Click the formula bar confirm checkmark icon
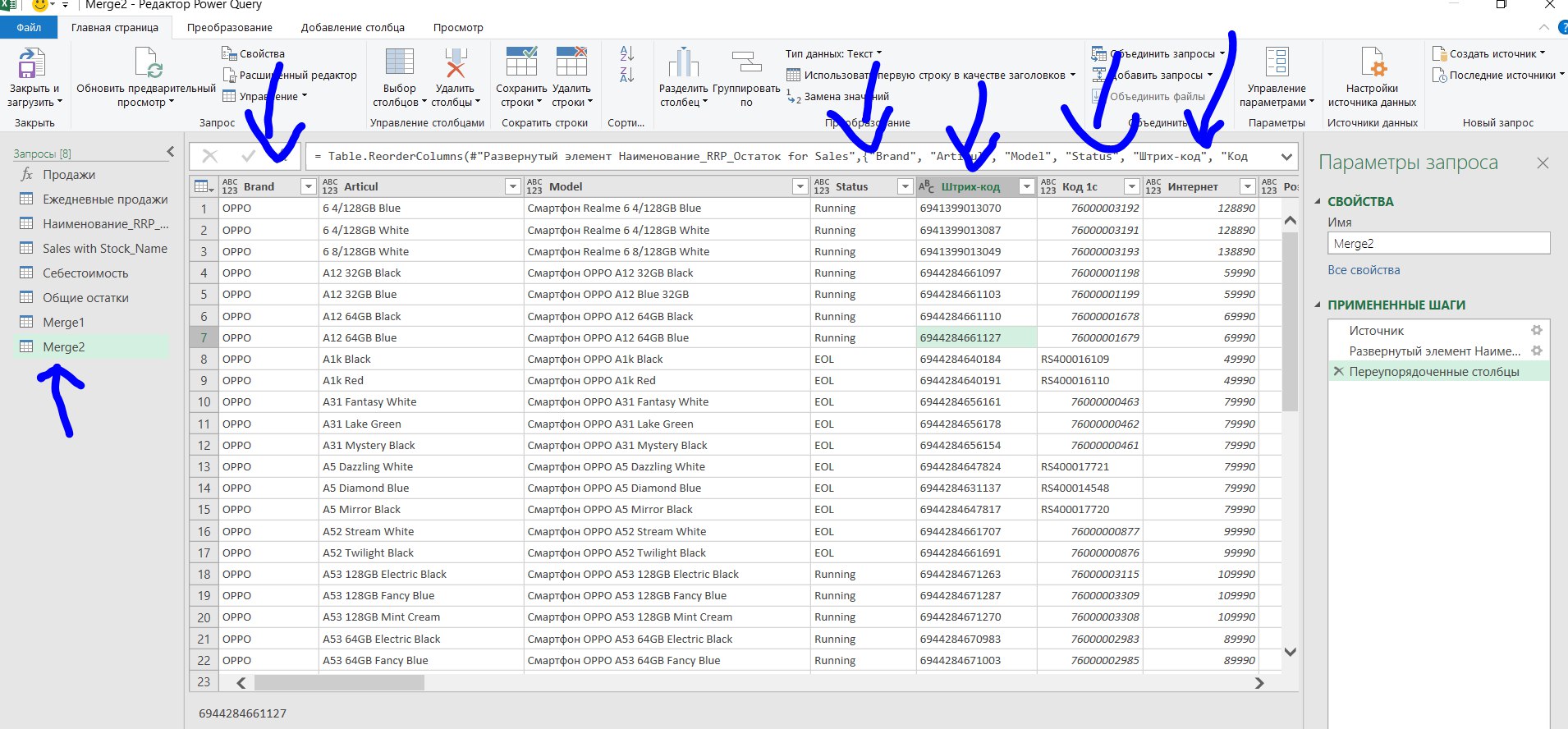Viewport: 1568px width, 729px height. (x=249, y=155)
